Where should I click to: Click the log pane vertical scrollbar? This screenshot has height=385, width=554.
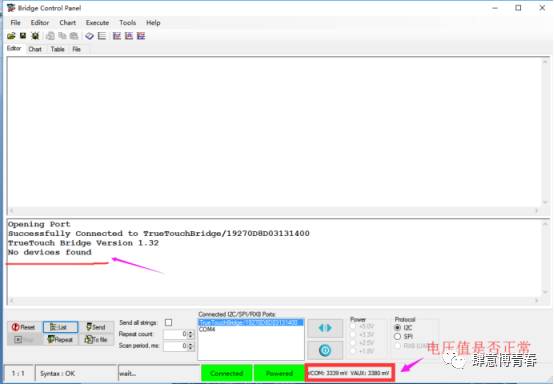tap(545, 257)
